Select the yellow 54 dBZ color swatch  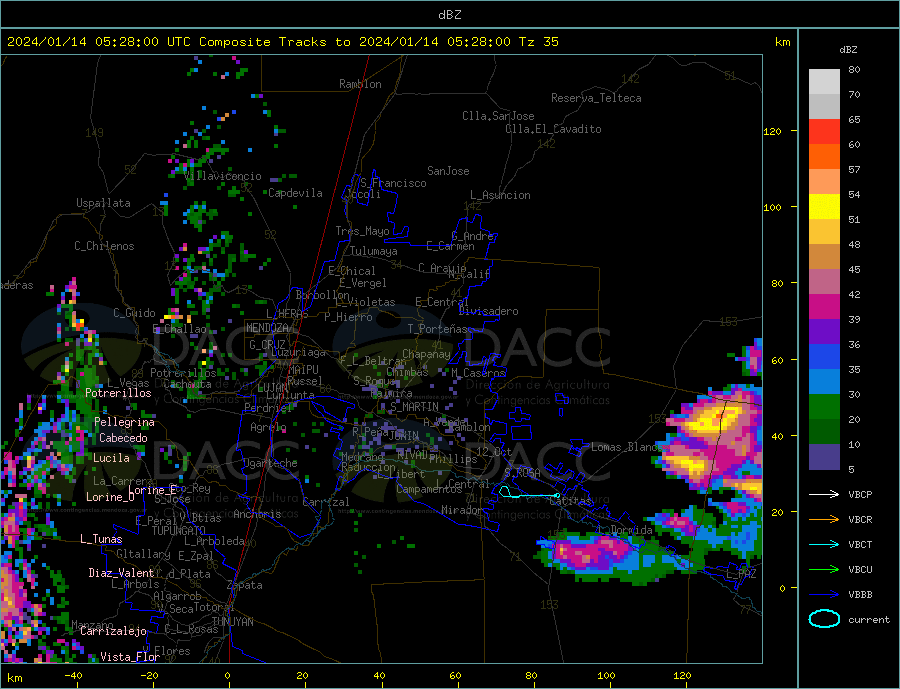point(824,206)
